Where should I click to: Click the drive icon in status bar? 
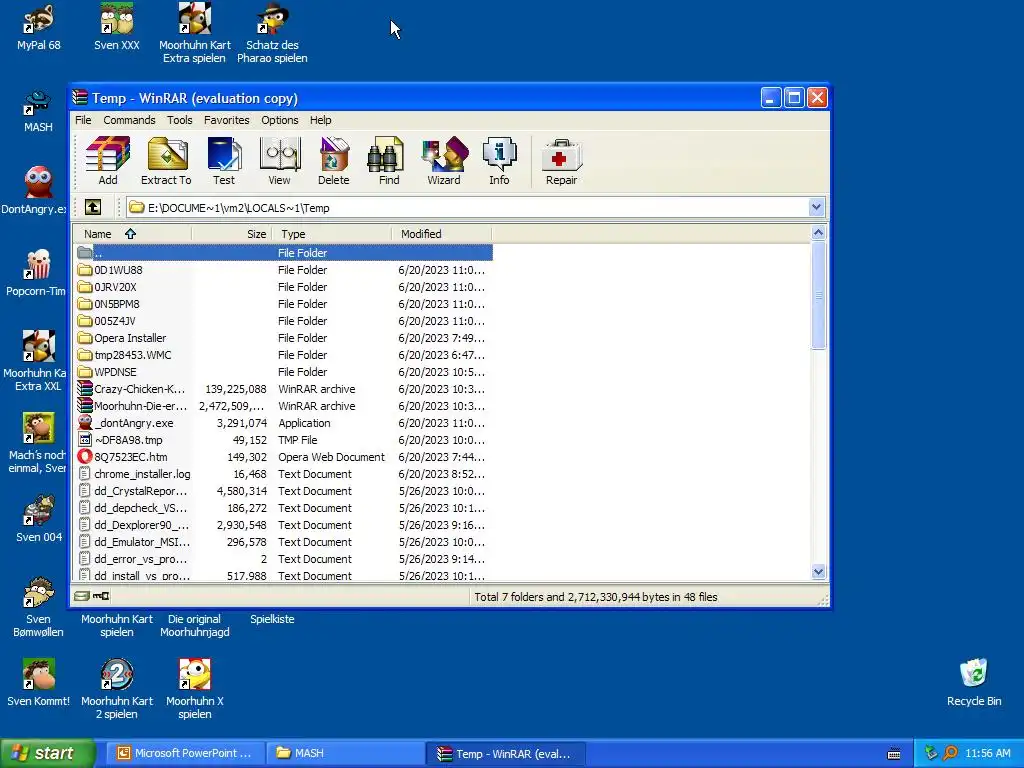tap(81, 596)
